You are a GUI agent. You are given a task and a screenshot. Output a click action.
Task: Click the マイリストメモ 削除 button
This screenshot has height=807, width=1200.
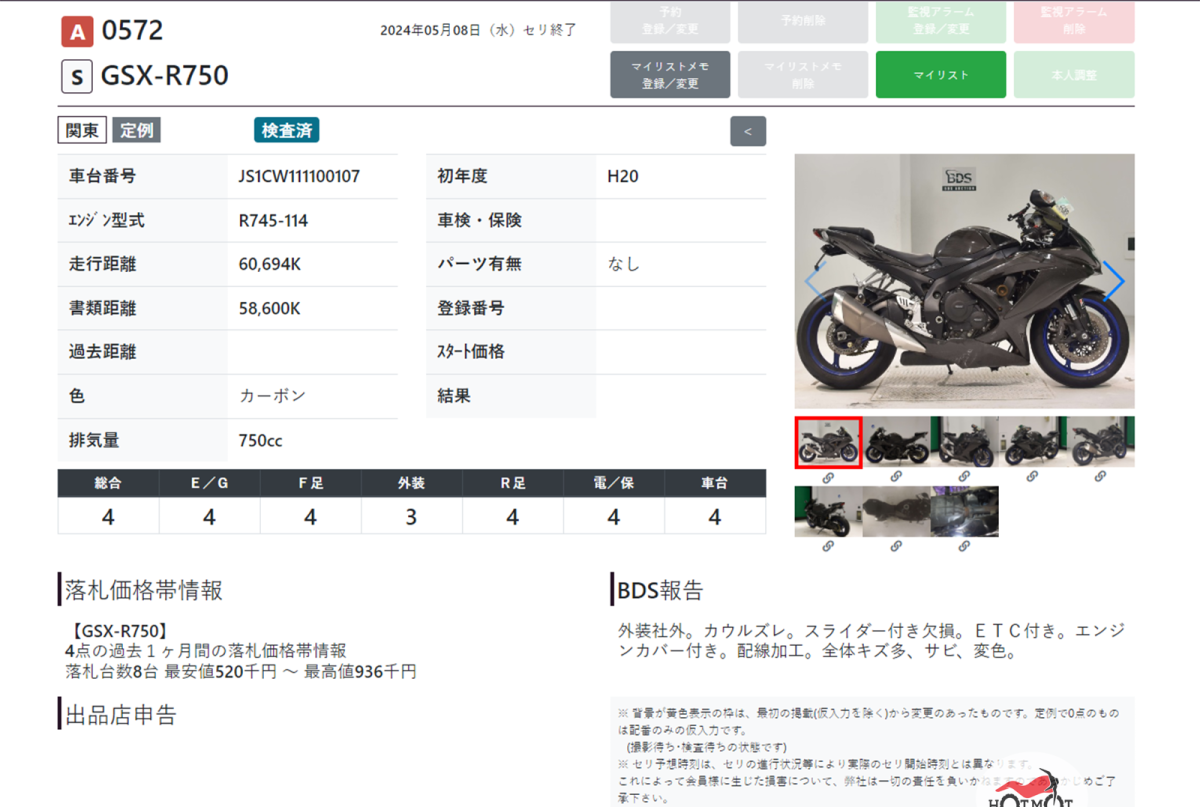click(x=802, y=75)
